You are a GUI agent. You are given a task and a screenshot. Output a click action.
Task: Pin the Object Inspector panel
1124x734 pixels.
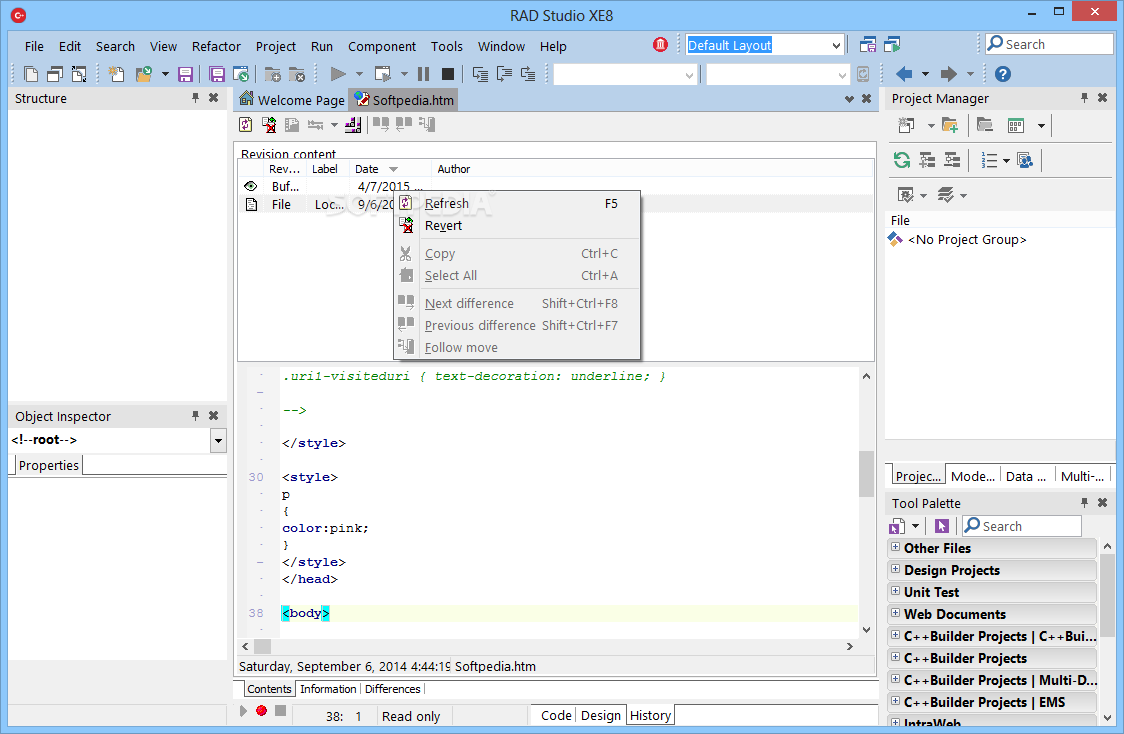(x=195, y=416)
